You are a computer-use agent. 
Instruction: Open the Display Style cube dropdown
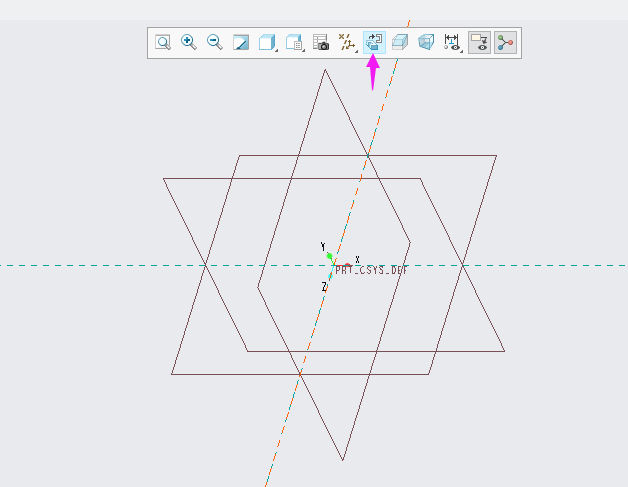click(268, 42)
